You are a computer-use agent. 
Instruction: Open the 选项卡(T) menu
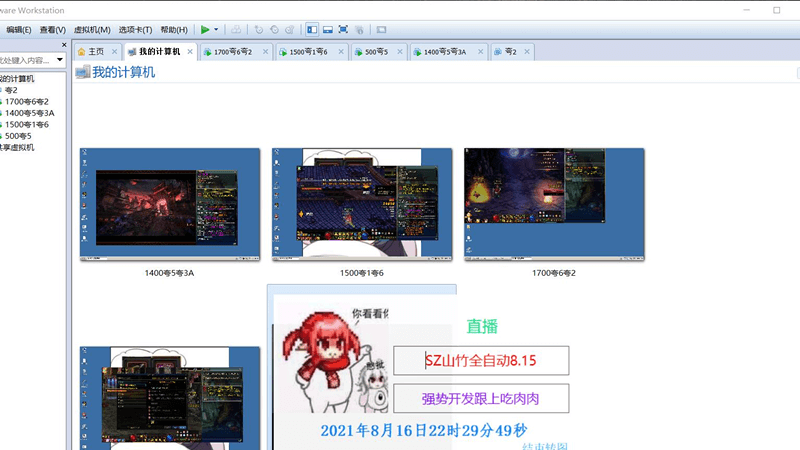tap(135, 30)
